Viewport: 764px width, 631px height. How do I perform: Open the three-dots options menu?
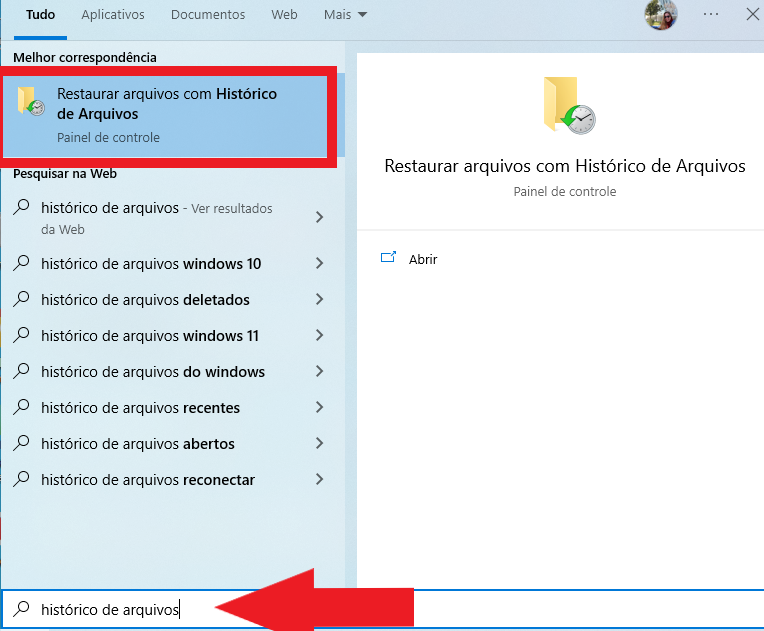711,15
